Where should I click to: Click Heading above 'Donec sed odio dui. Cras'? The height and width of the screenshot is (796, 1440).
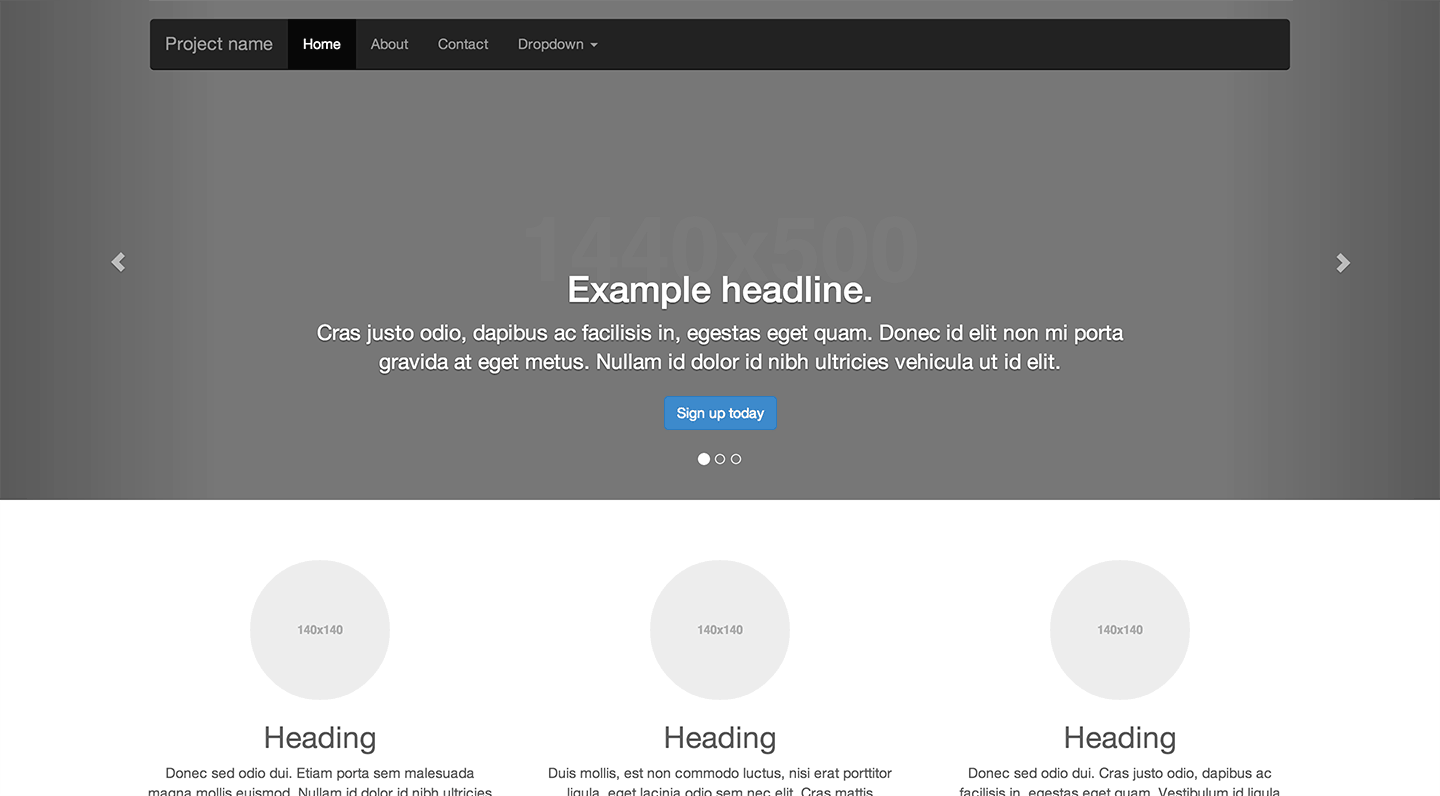(1120, 738)
